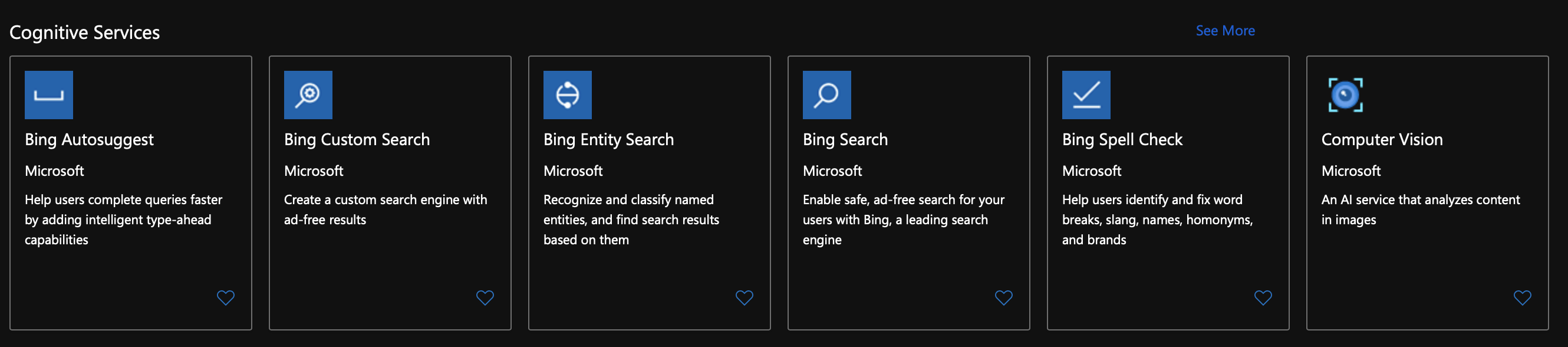Click the Computer Vision description text
This screenshot has width=1568, height=347.
click(x=1420, y=209)
